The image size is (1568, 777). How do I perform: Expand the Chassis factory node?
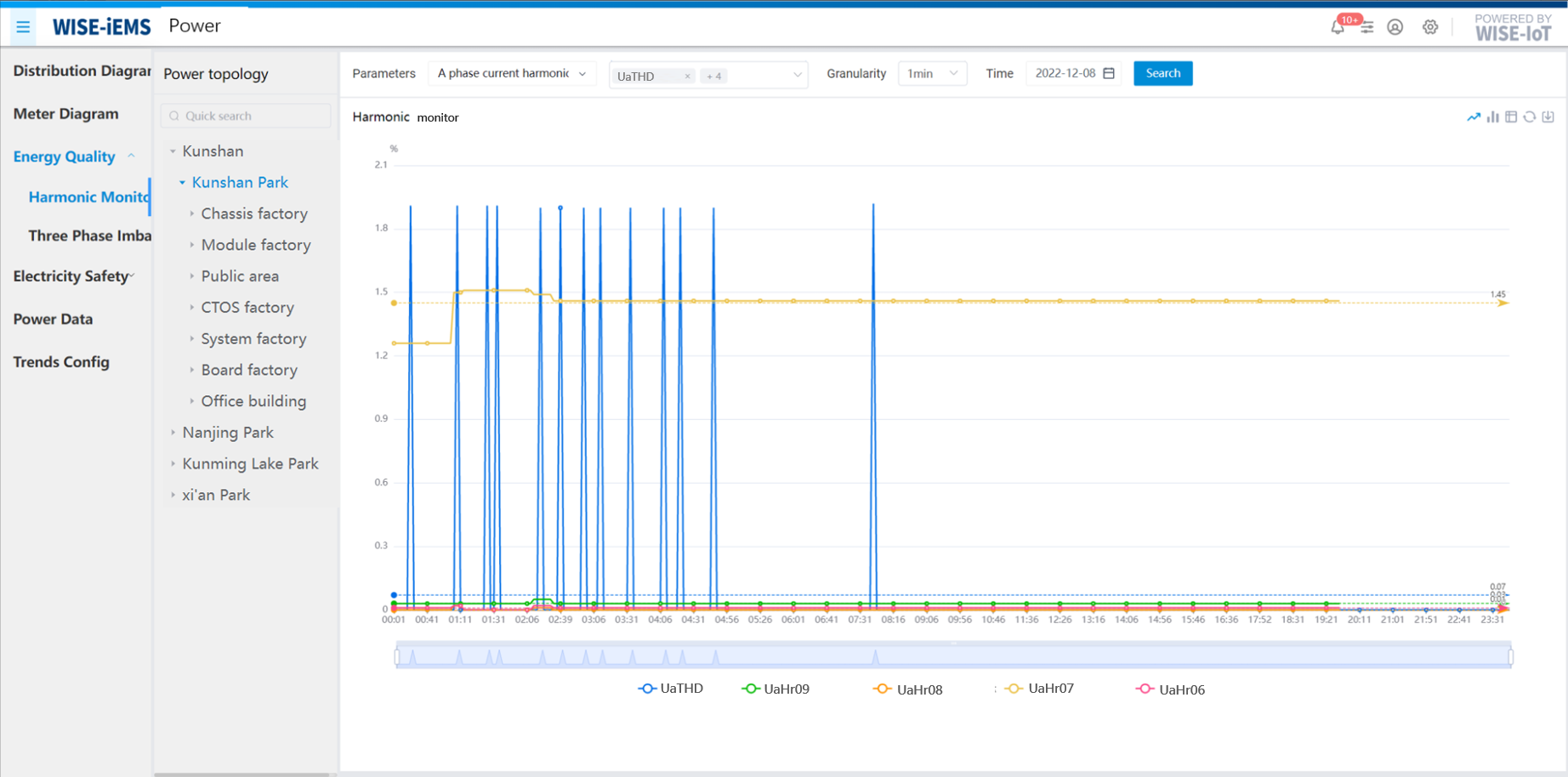(192, 214)
